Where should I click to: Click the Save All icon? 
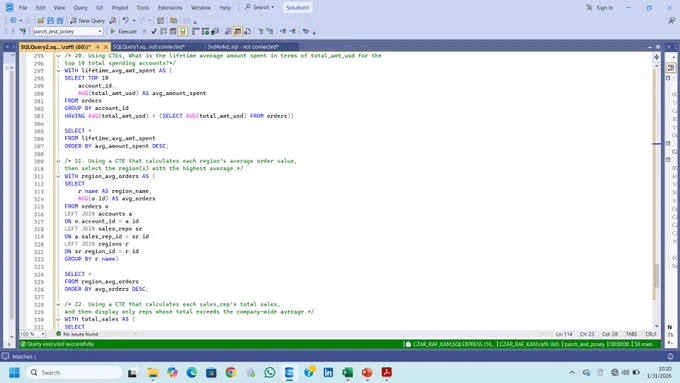[x=60, y=20]
